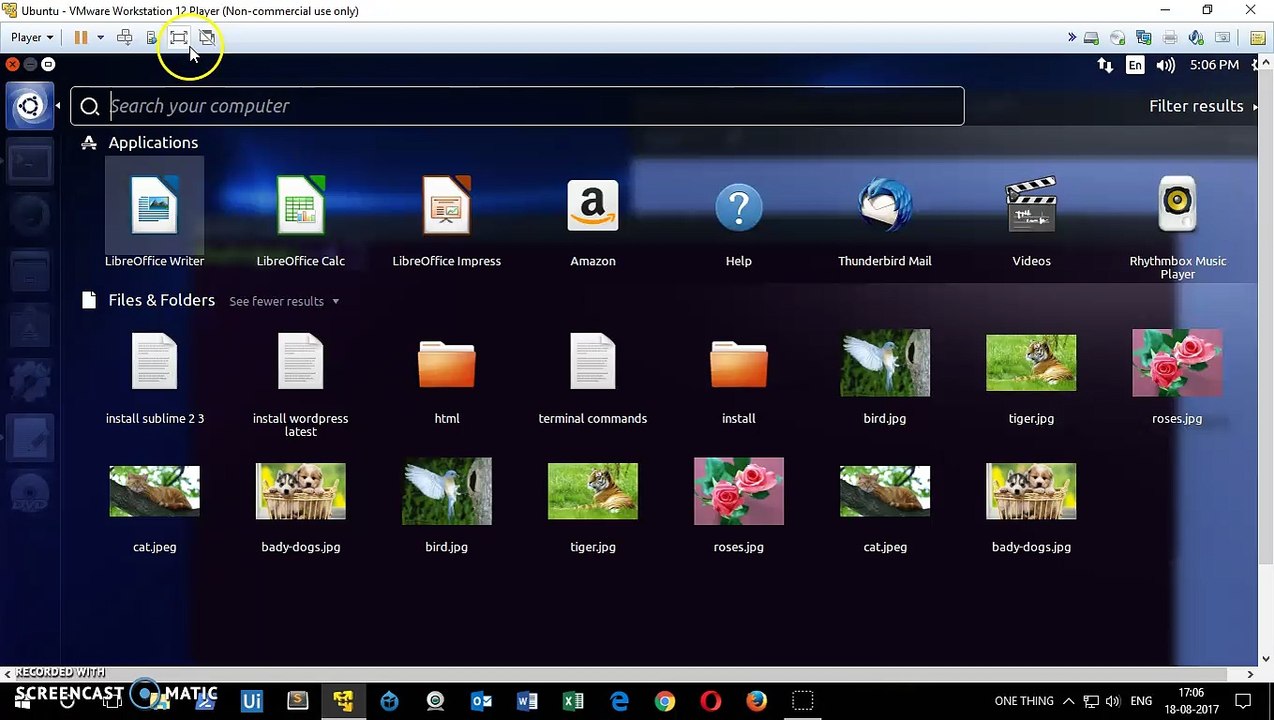
Task: Click the CD/DVD device icon
Action: coord(1118,38)
